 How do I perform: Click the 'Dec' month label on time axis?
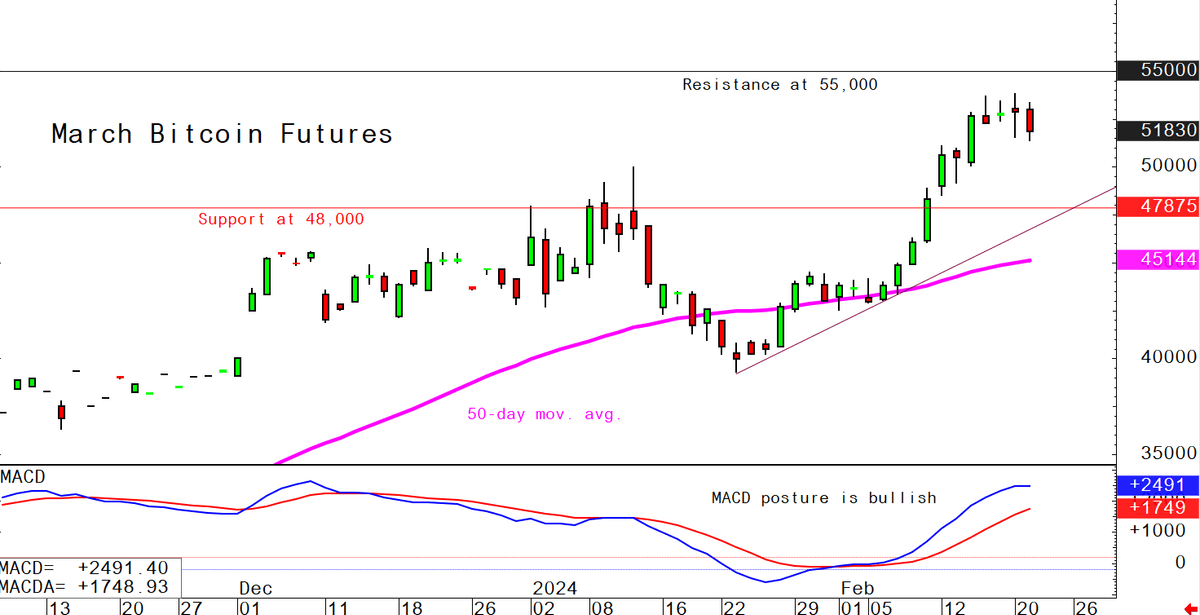[256, 587]
